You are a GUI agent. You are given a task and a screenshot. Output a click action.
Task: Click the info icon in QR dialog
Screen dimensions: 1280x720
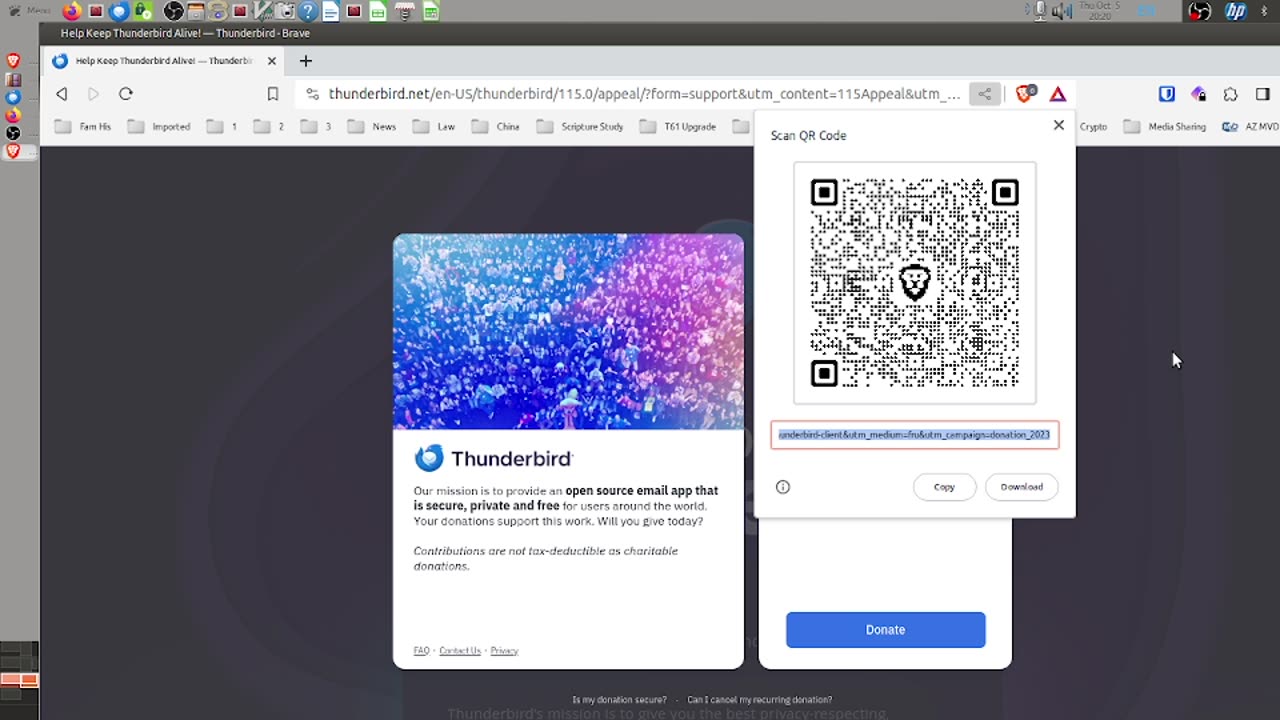783,487
